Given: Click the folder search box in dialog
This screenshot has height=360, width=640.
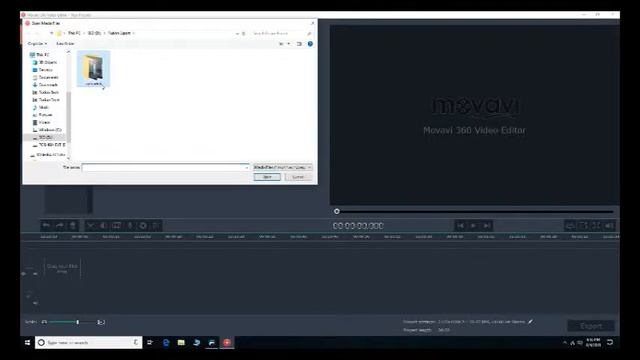Looking at the screenshot, I should [x=282, y=33].
